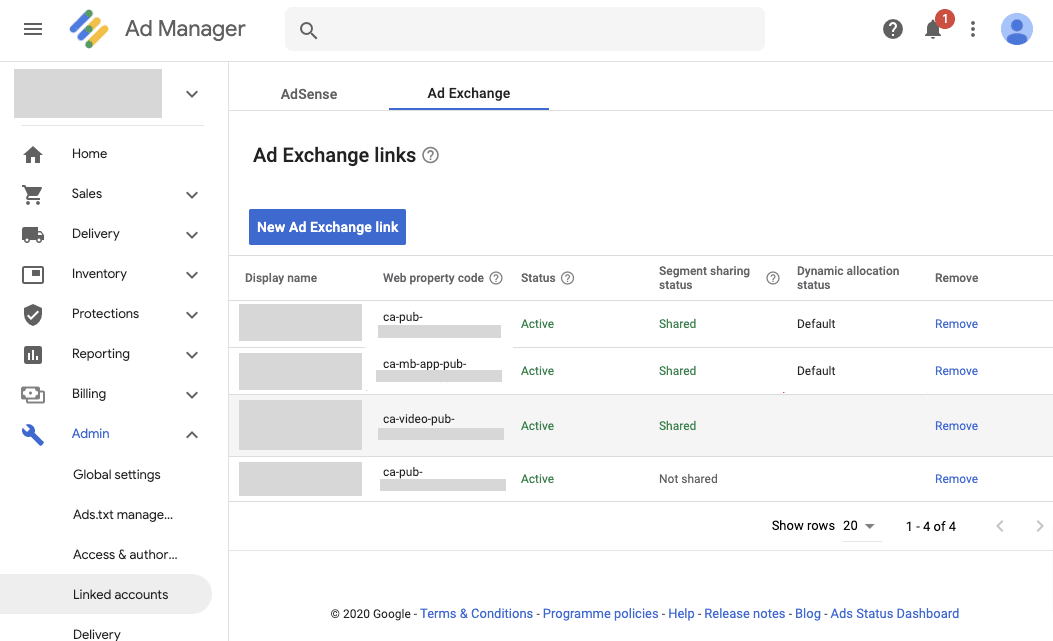This screenshot has height=641, width=1053.
Task: Switch to the AdSense tab
Action: coord(309,94)
